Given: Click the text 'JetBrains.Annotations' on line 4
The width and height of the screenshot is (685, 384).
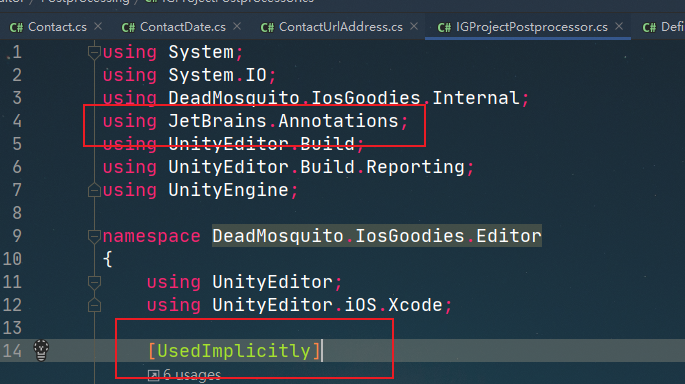Looking at the screenshot, I should (283, 121).
